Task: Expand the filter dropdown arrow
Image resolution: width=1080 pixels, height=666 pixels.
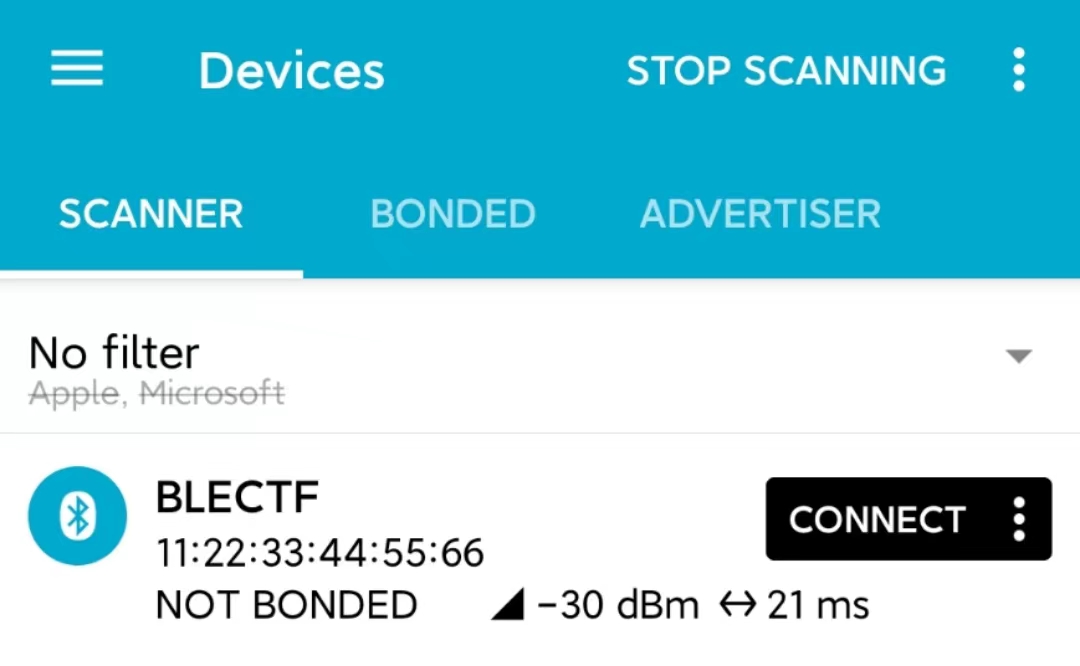Action: (x=1019, y=355)
